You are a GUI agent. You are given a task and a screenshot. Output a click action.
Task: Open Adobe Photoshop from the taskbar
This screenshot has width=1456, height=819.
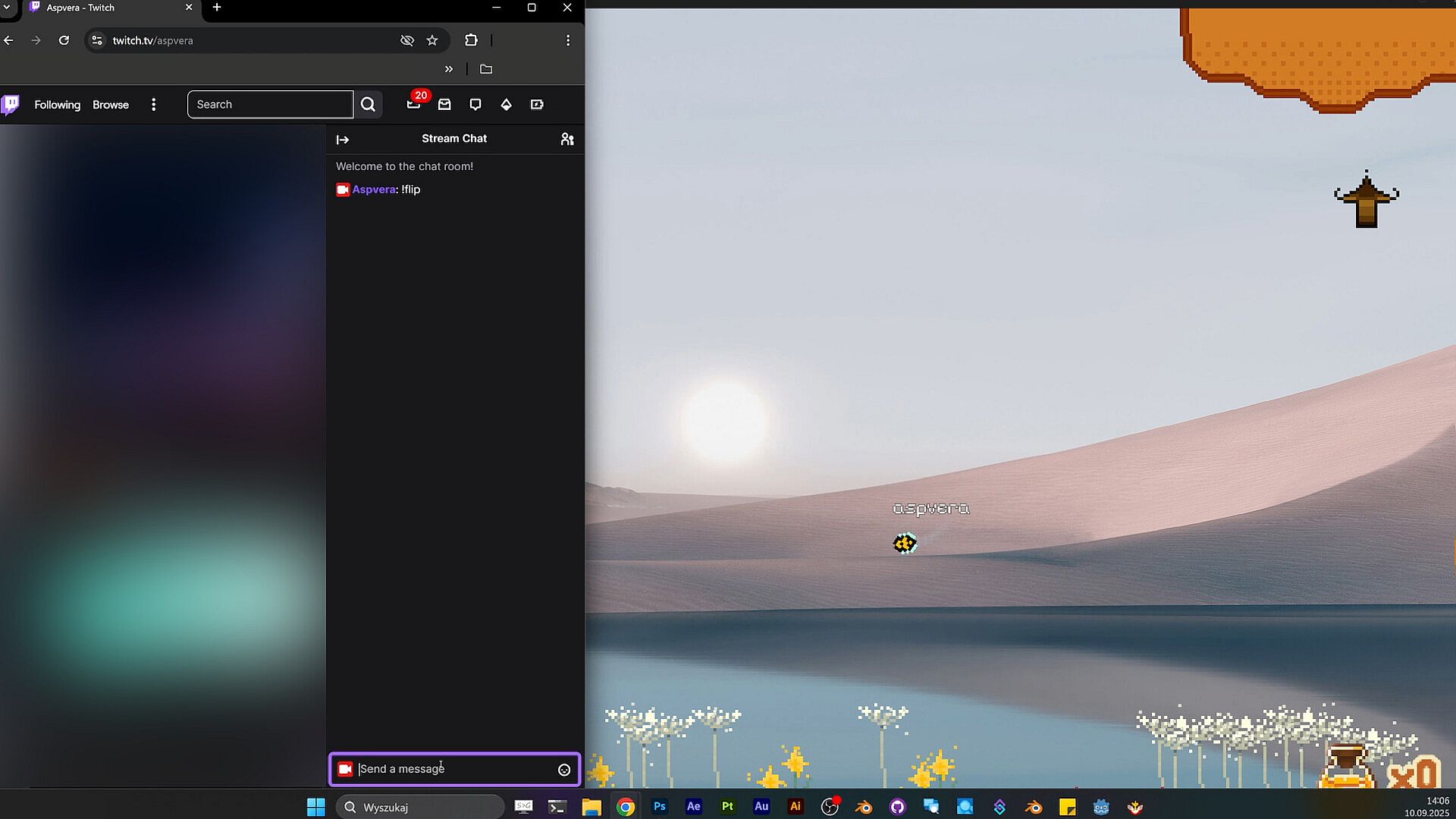click(660, 806)
